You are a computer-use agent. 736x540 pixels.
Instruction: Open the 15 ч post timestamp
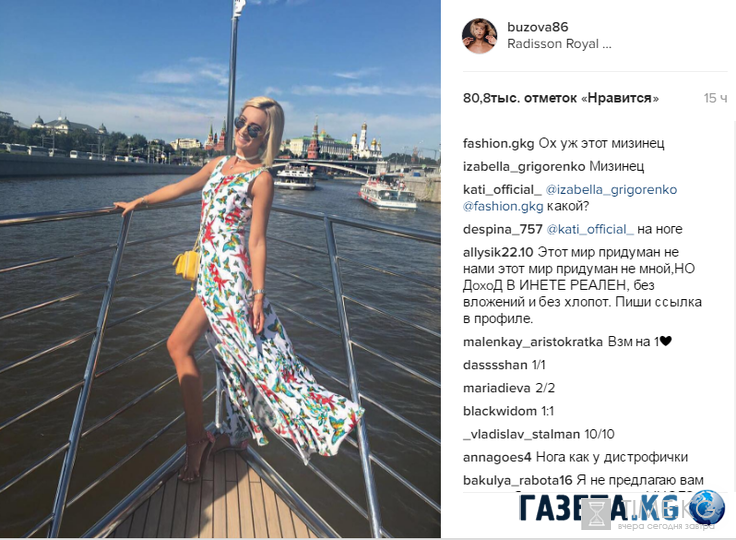(715, 98)
